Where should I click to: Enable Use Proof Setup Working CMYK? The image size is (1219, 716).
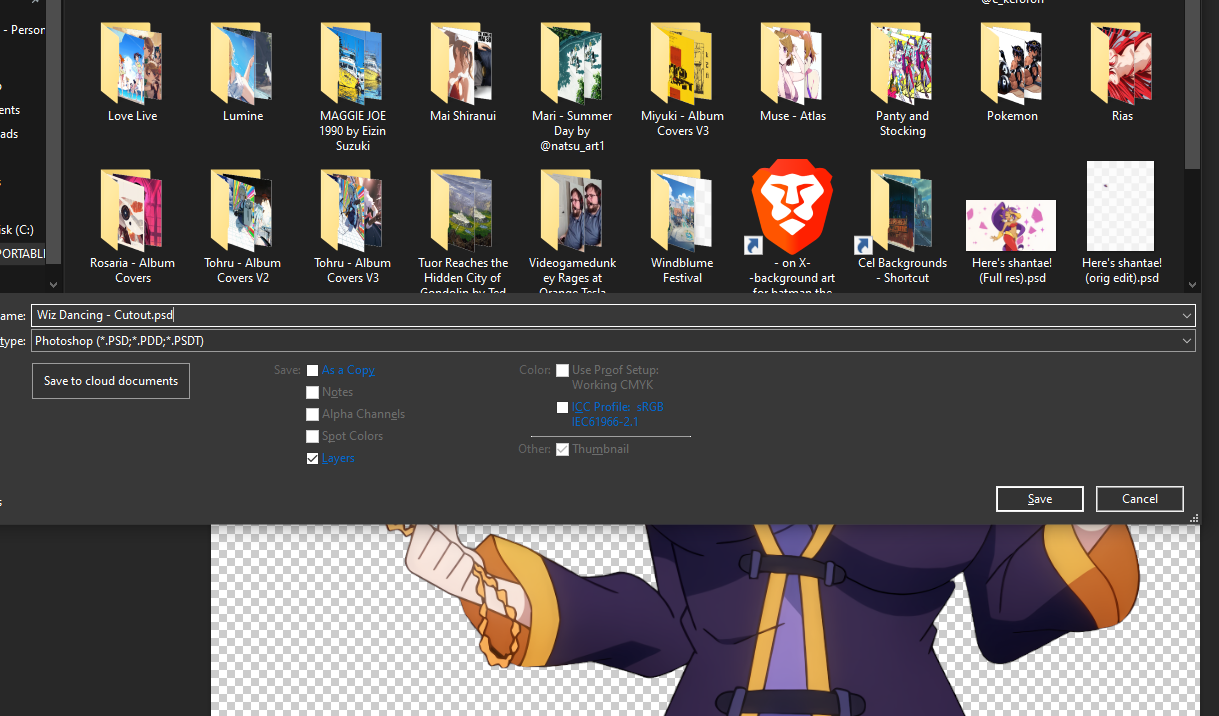click(563, 370)
